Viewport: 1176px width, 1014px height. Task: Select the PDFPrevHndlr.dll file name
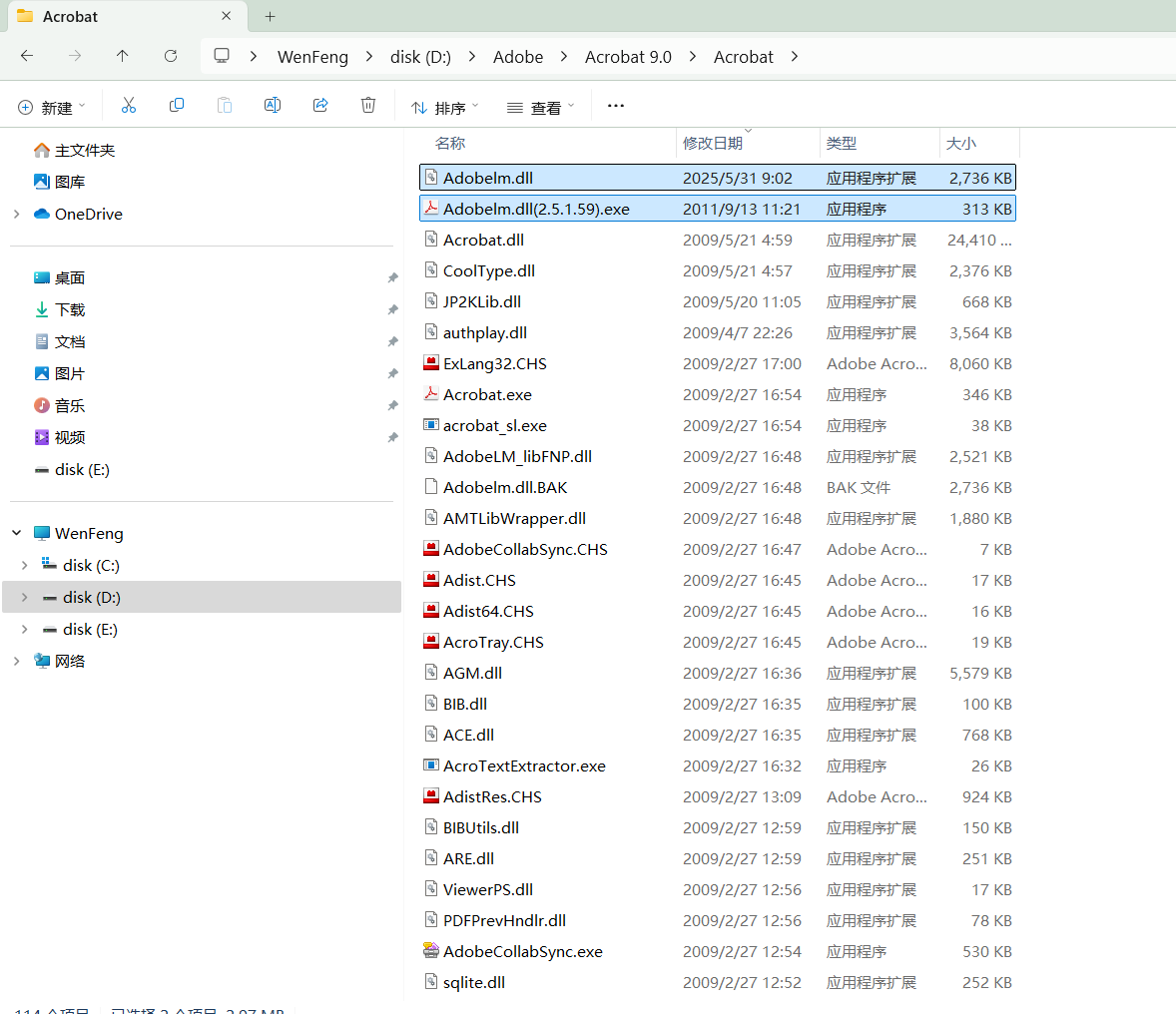point(505,920)
